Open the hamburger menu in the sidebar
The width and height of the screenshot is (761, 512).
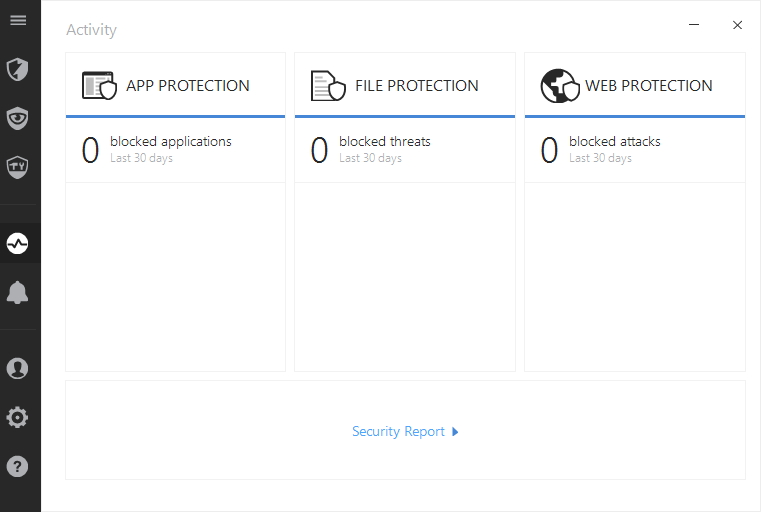[17, 20]
